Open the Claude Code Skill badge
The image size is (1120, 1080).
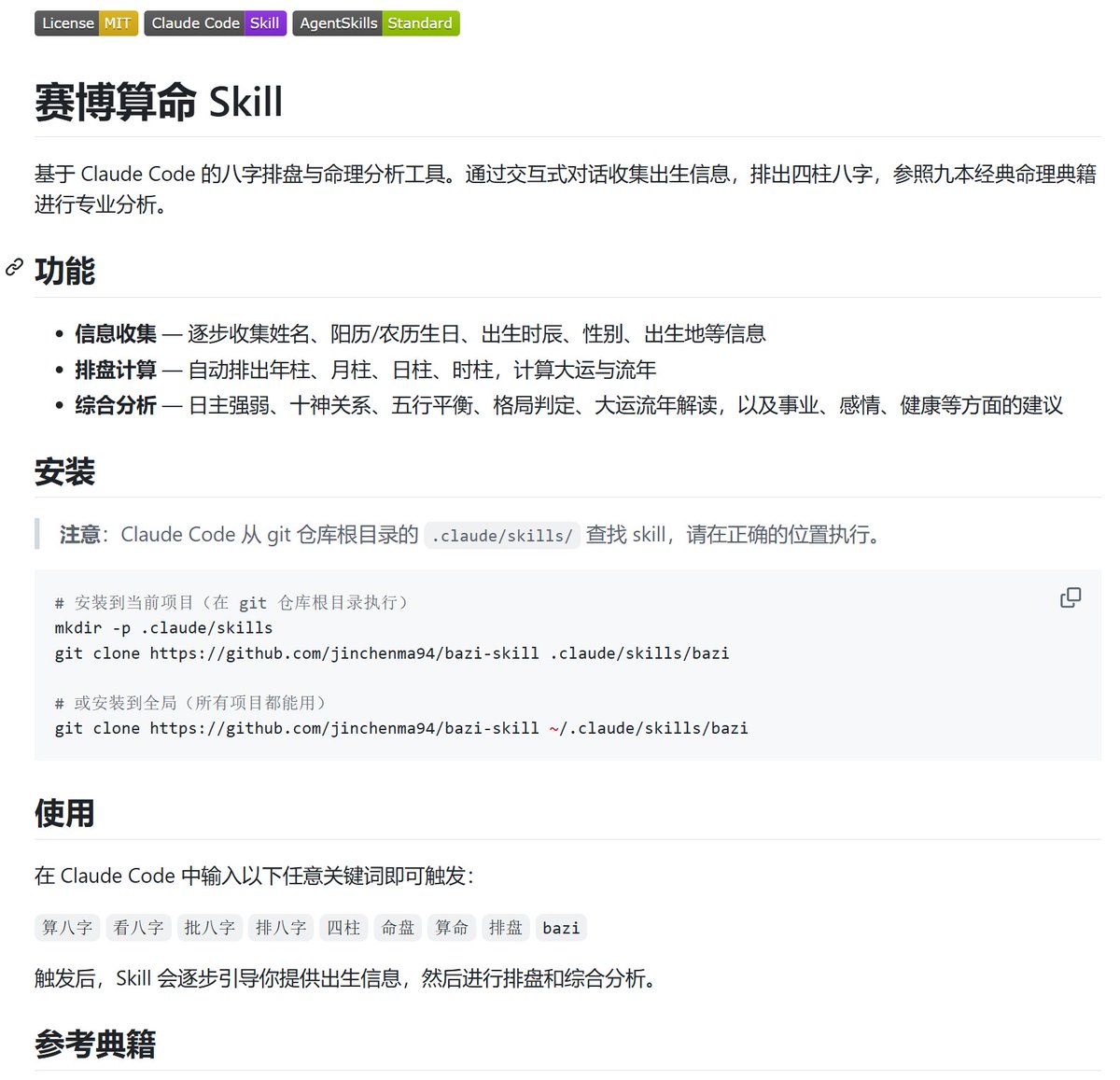click(216, 23)
